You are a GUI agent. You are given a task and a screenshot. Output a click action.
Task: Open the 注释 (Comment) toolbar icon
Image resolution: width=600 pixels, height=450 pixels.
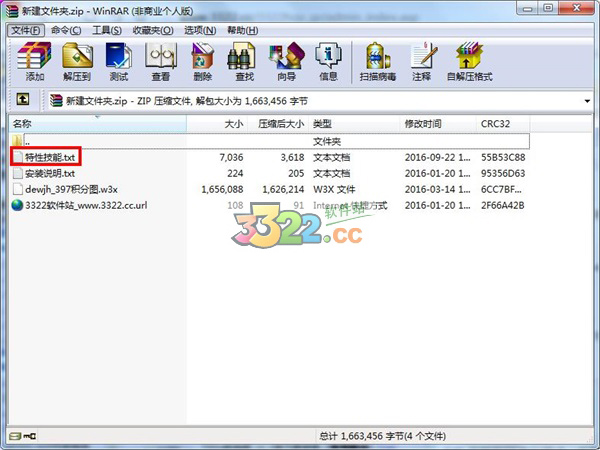coord(423,56)
